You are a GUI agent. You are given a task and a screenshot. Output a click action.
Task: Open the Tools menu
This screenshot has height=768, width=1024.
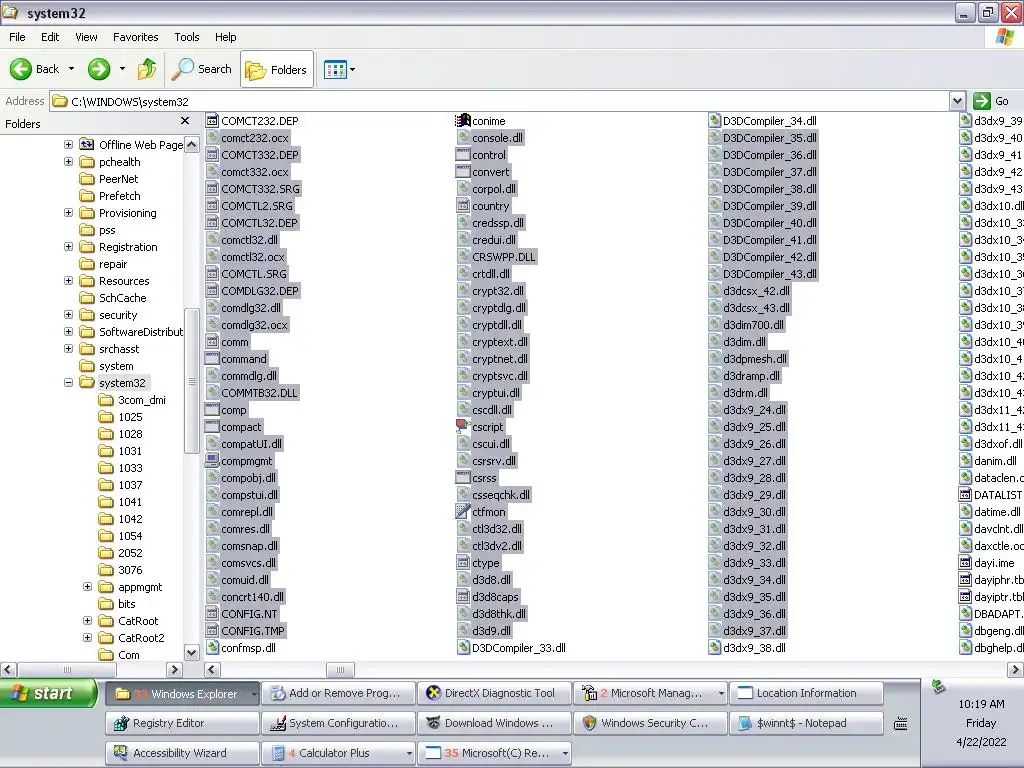186,37
